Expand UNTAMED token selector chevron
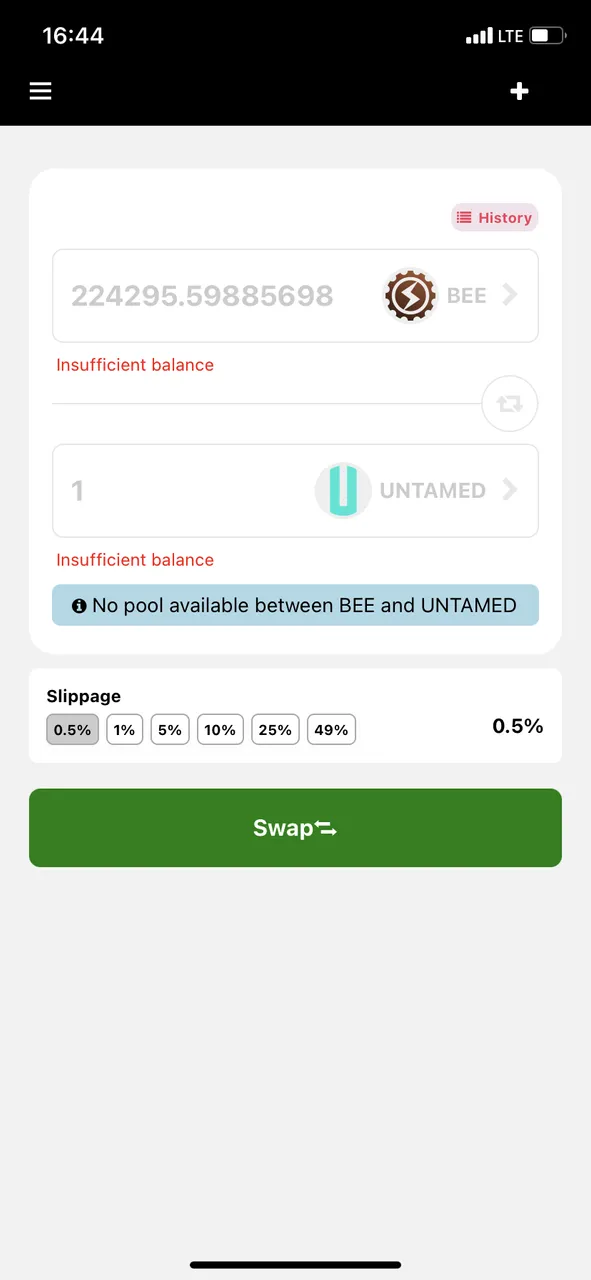591x1280 pixels. pos(510,490)
